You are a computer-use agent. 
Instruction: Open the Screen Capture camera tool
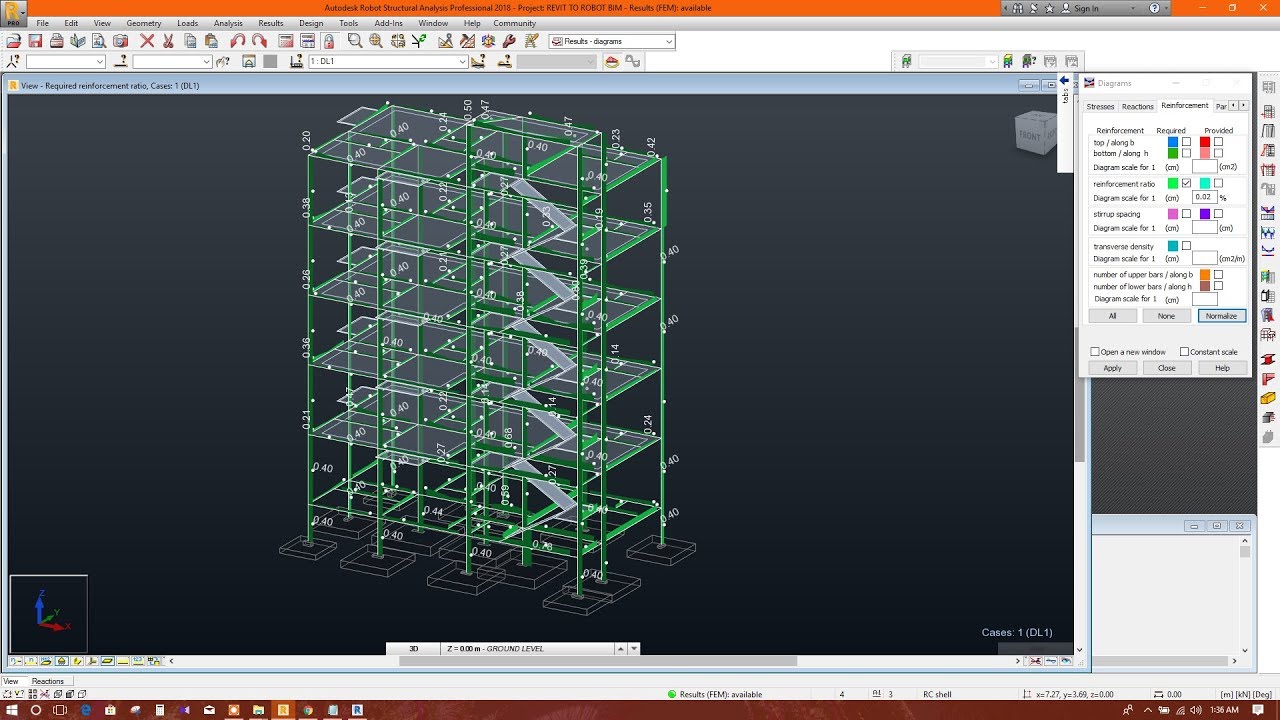[120, 41]
